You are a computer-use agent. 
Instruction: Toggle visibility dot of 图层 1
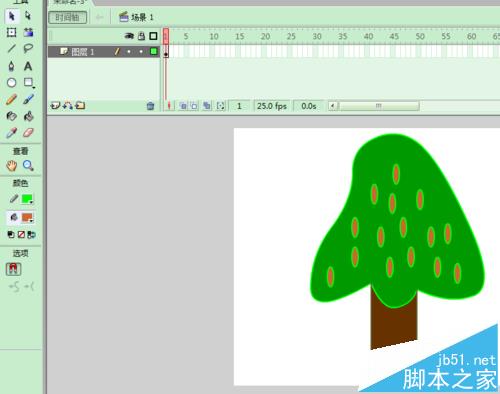tap(129, 52)
